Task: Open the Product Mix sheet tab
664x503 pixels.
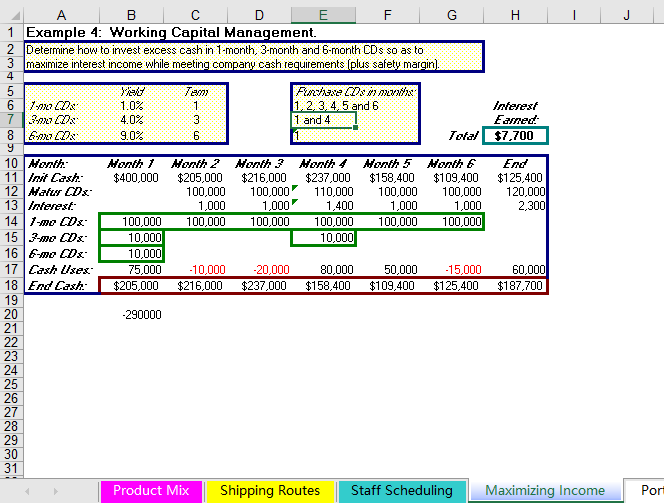Action: pos(150,491)
